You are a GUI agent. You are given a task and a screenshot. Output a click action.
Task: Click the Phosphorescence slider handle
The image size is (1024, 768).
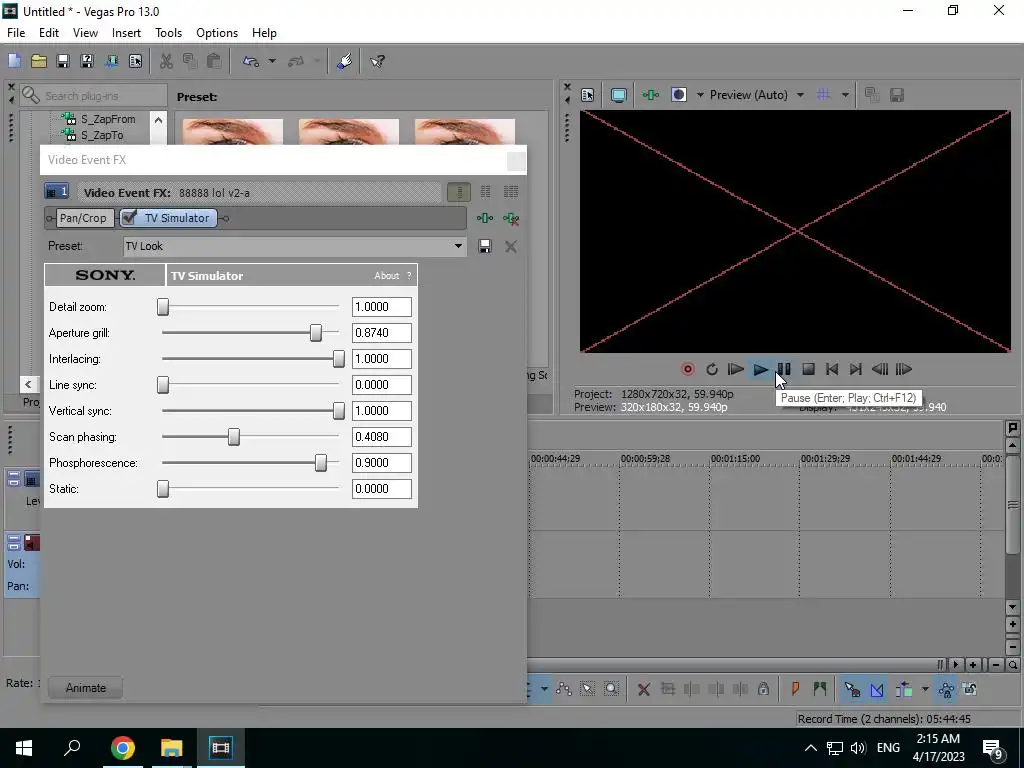tap(321, 463)
